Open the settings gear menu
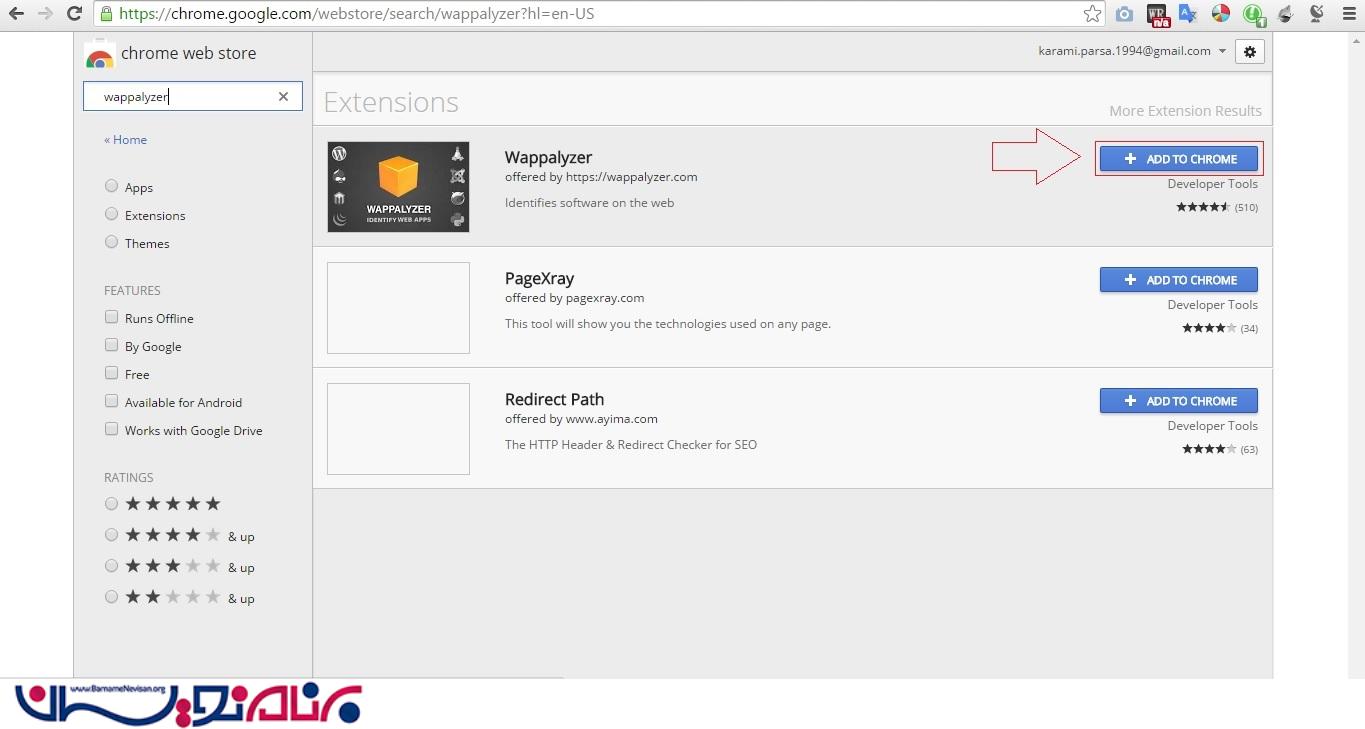The height and width of the screenshot is (729, 1365). click(1250, 52)
